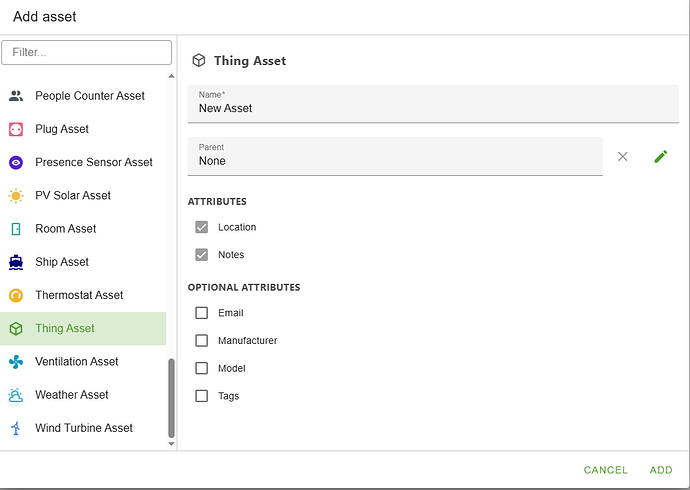Pick Ship Asset from asset types
The height and width of the screenshot is (490, 690).
coord(83,262)
